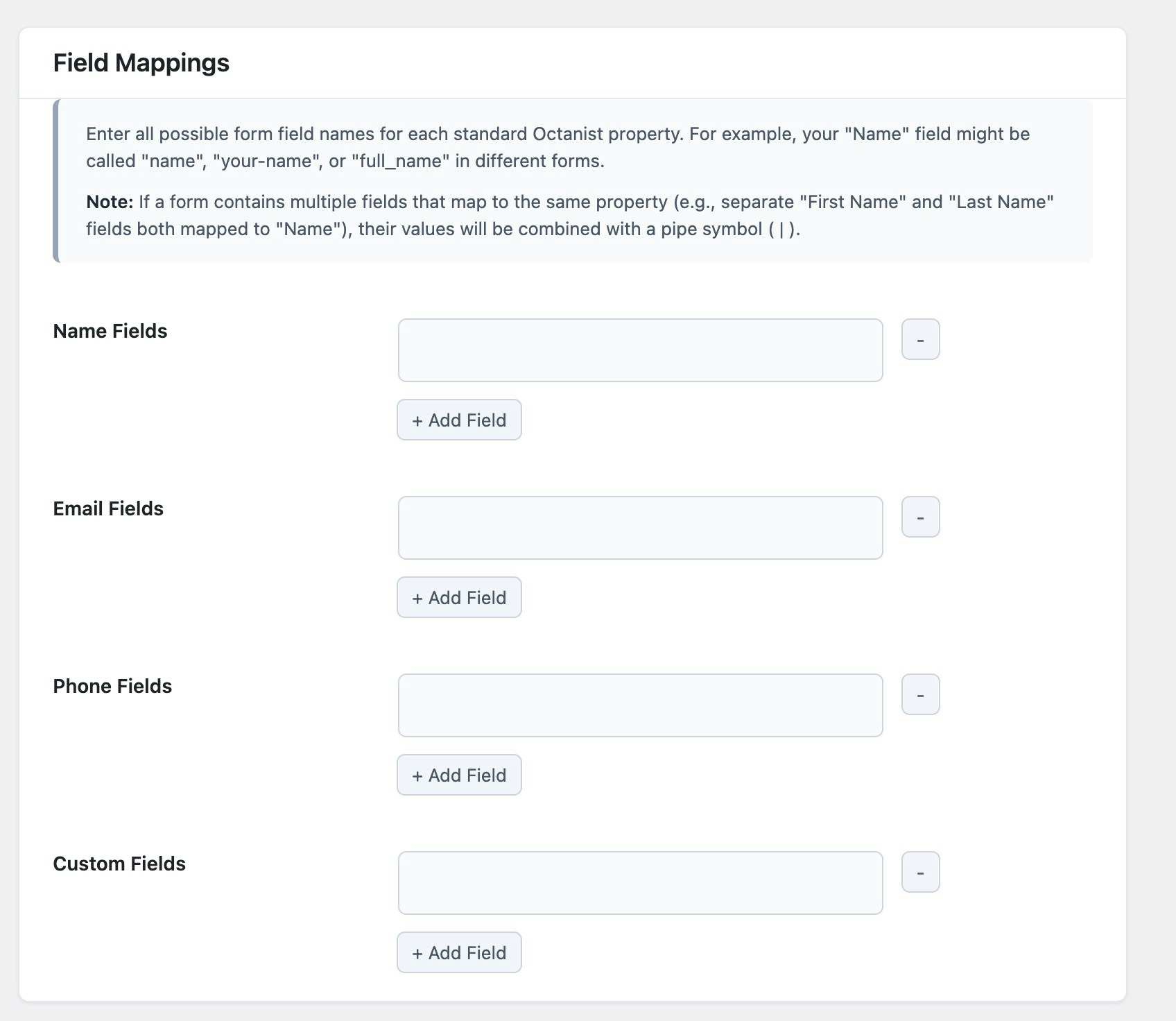
Task: Click the minus button beside Name Fields input
Action: [920, 339]
